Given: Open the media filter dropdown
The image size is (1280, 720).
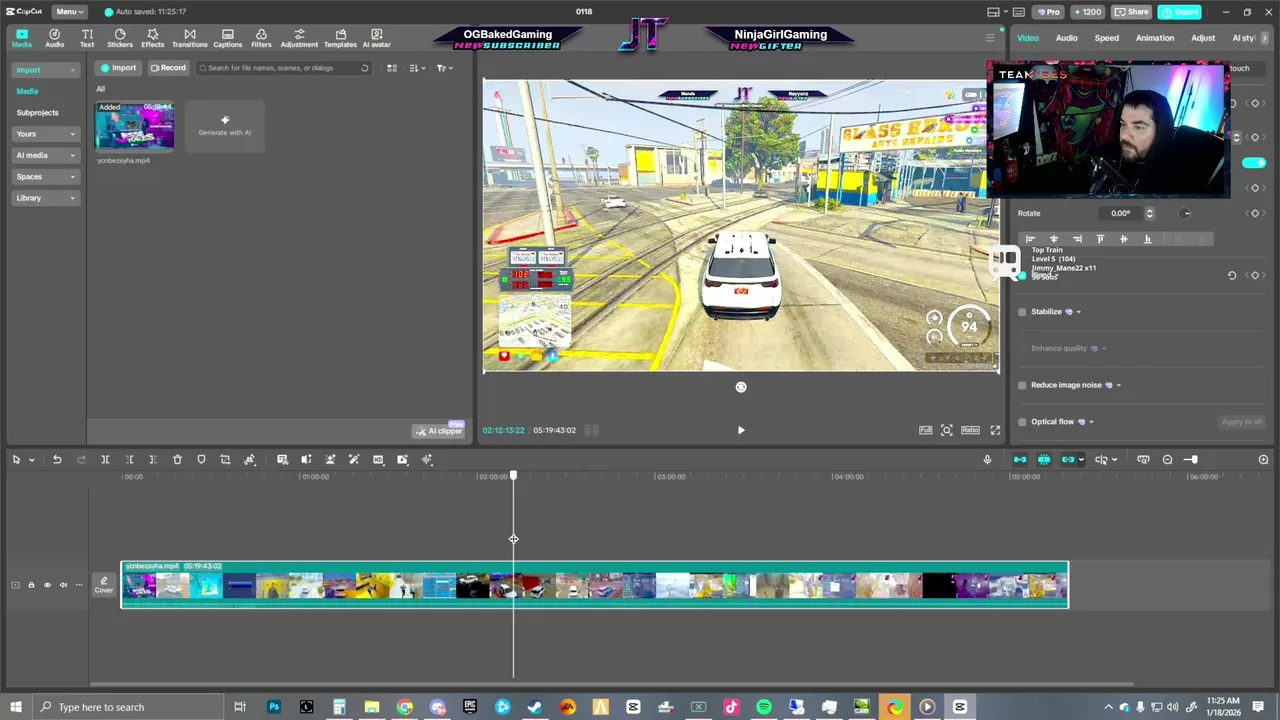Looking at the screenshot, I should pyautogui.click(x=445, y=68).
